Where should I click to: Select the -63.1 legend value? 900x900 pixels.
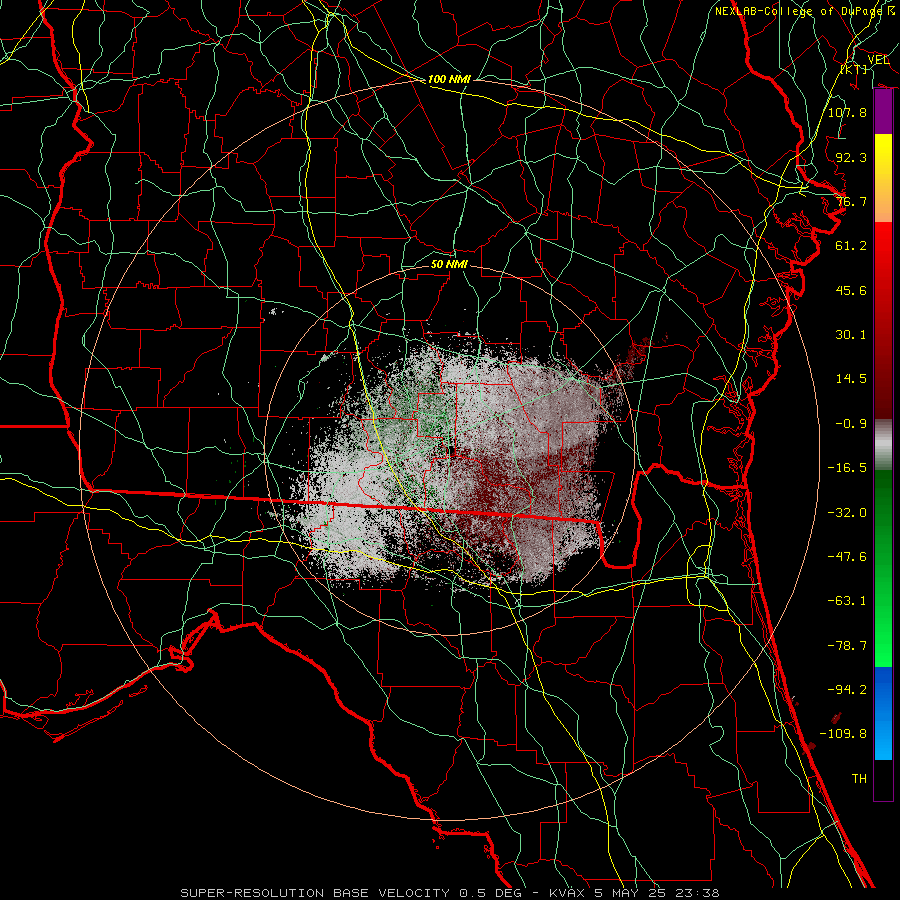(847, 601)
